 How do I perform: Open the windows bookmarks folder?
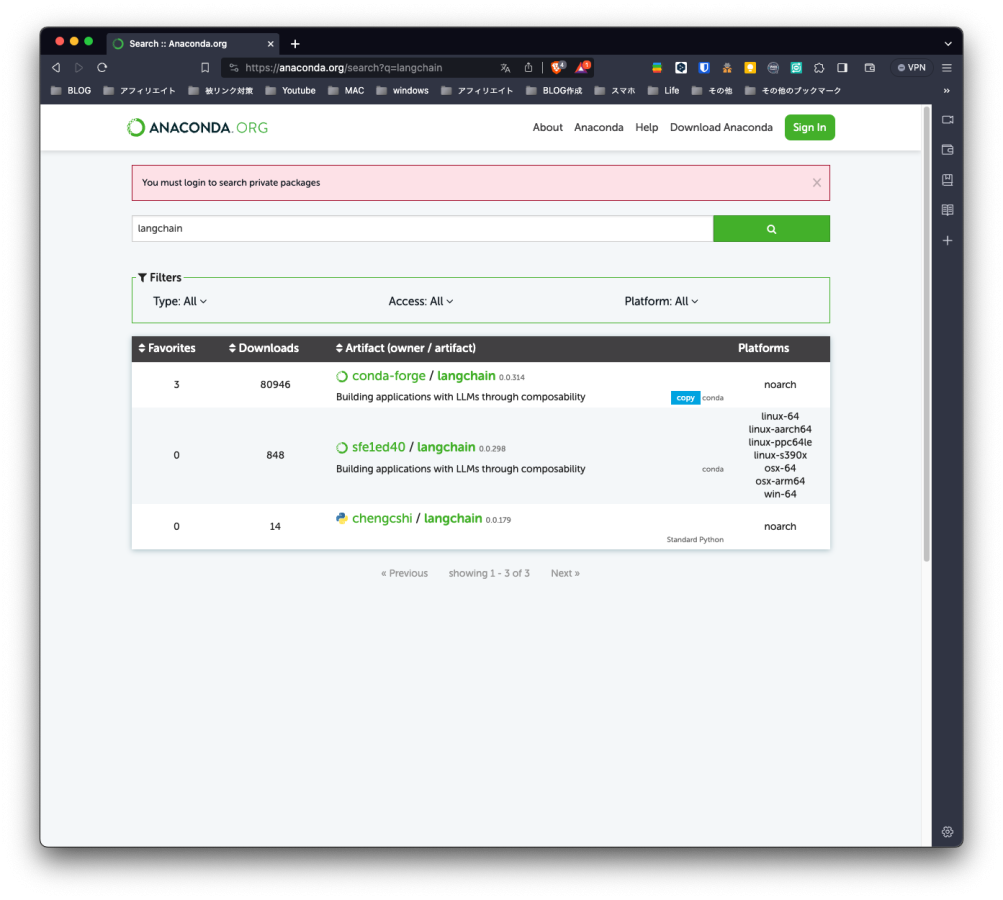pyautogui.click(x=402, y=90)
